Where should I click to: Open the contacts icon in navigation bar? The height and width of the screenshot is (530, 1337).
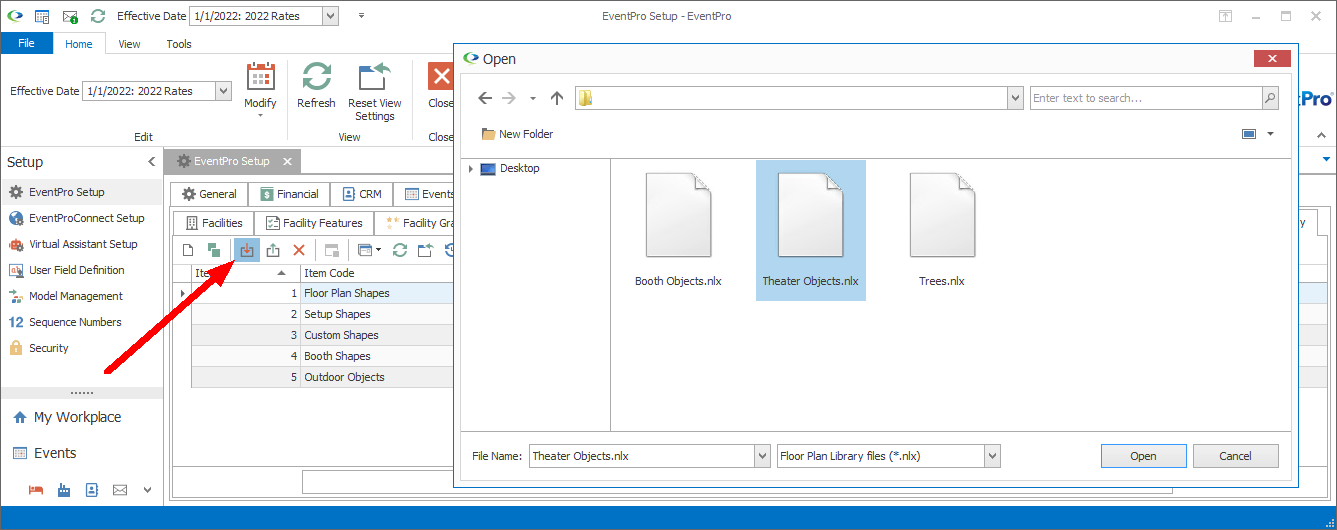(92, 490)
